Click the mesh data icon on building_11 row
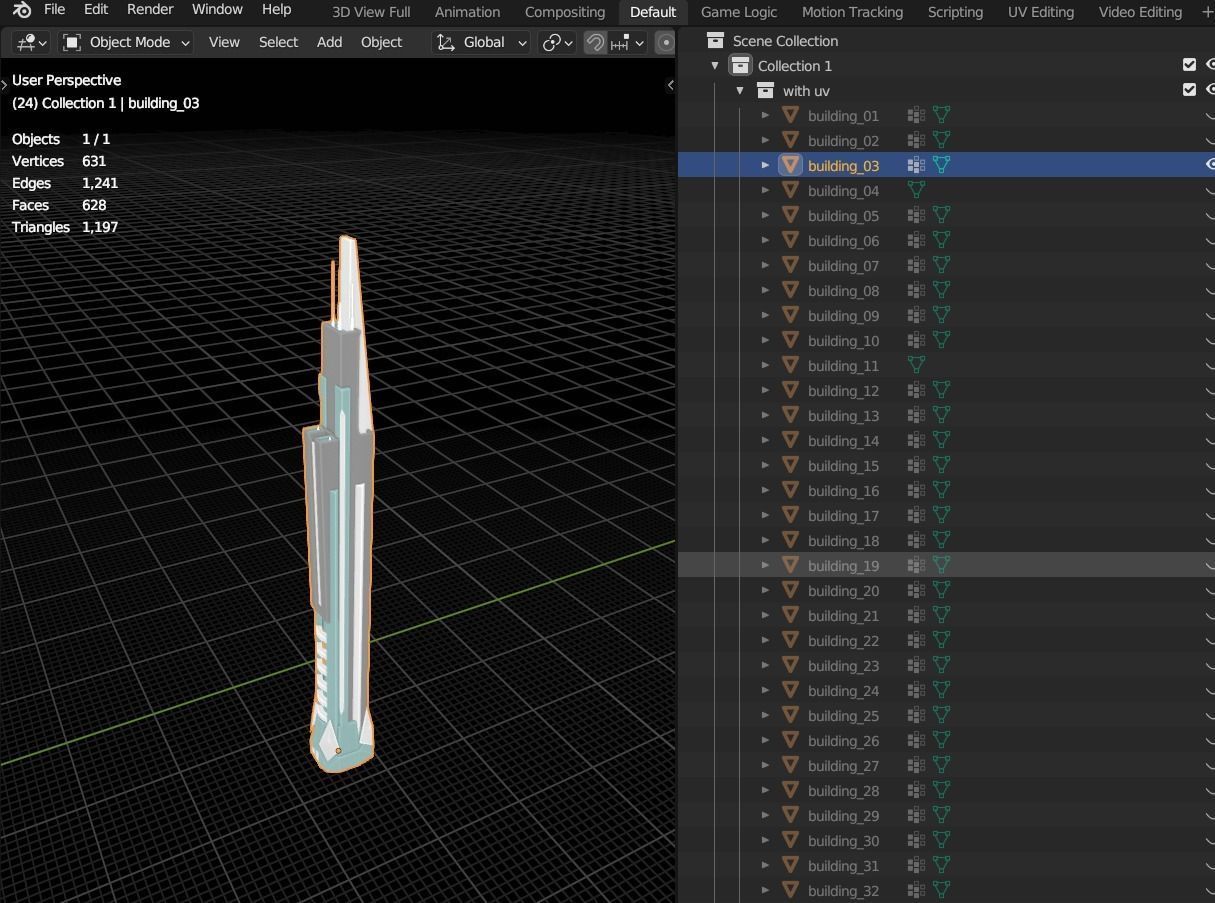The height and width of the screenshot is (903, 1215). 915,365
